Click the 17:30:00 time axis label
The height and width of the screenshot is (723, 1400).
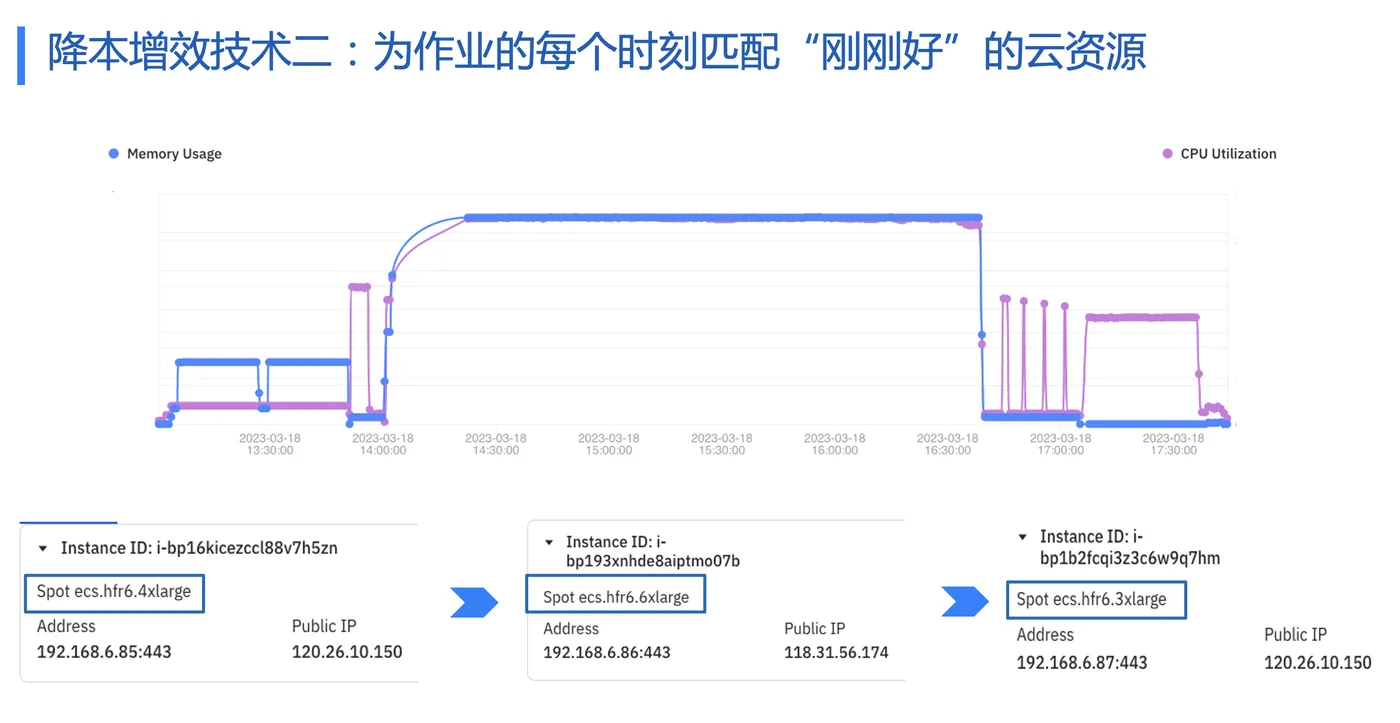click(x=1174, y=444)
